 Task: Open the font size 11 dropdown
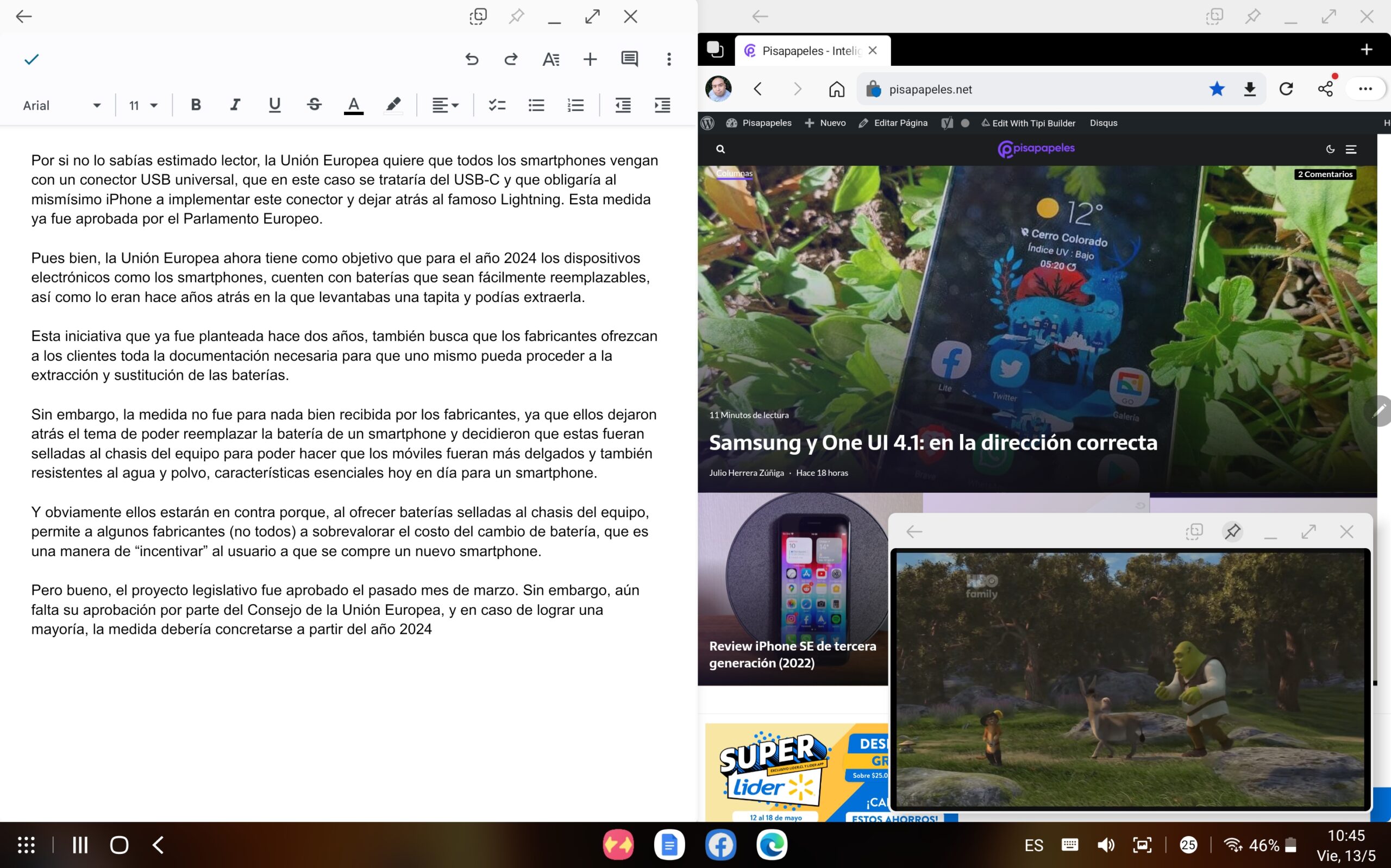click(x=143, y=105)
